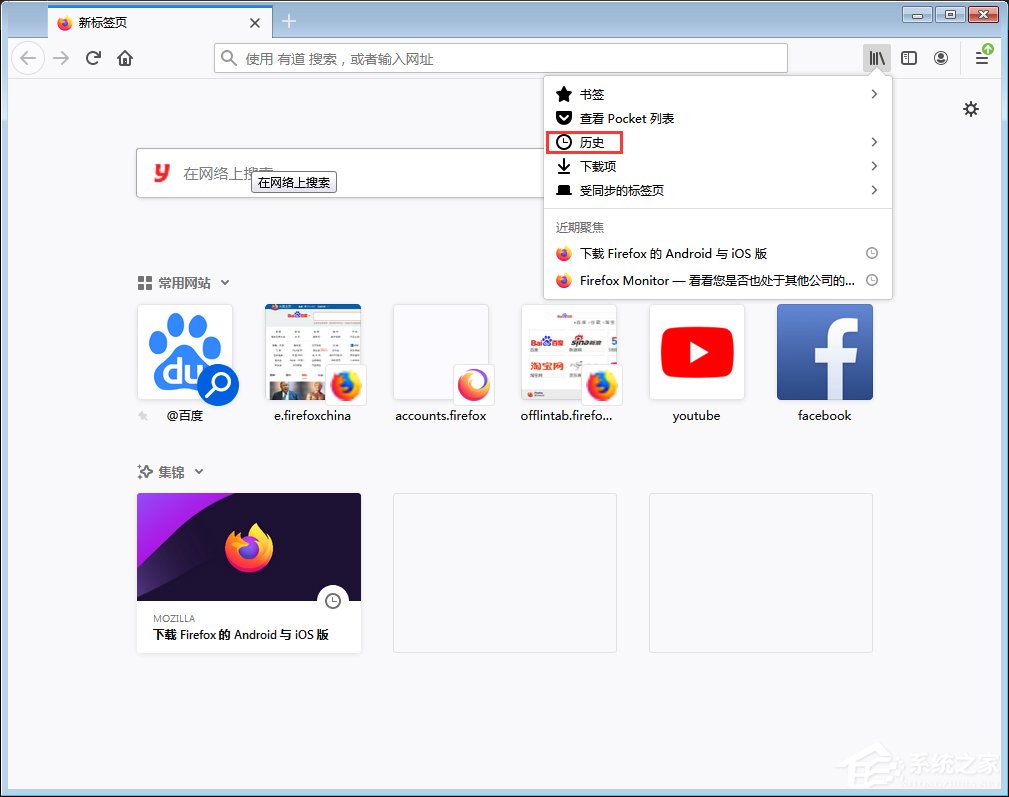Image resolution: width=1009 pixels, height=797 pixels.
Task: Open 下载项 in the library menu
Action: pyautogui.click(x=717, y=166)
